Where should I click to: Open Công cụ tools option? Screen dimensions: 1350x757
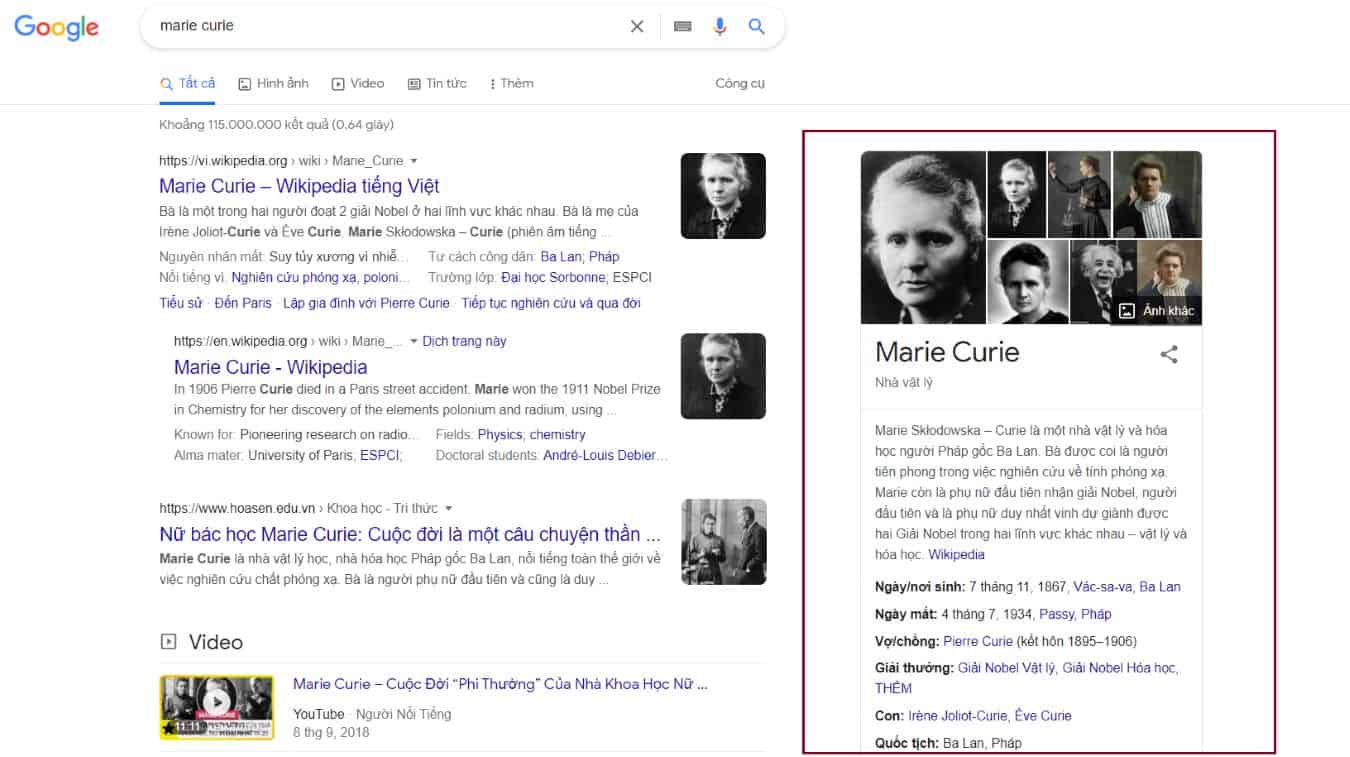739,84
